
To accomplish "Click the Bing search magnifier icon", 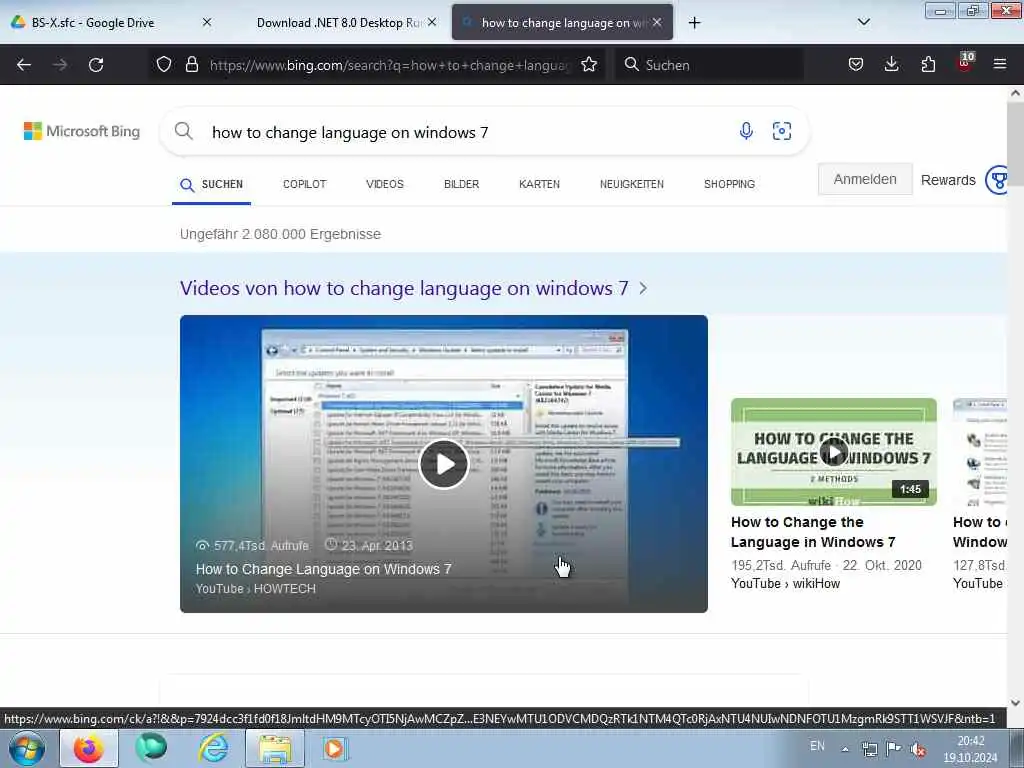I will coord(184,131).
